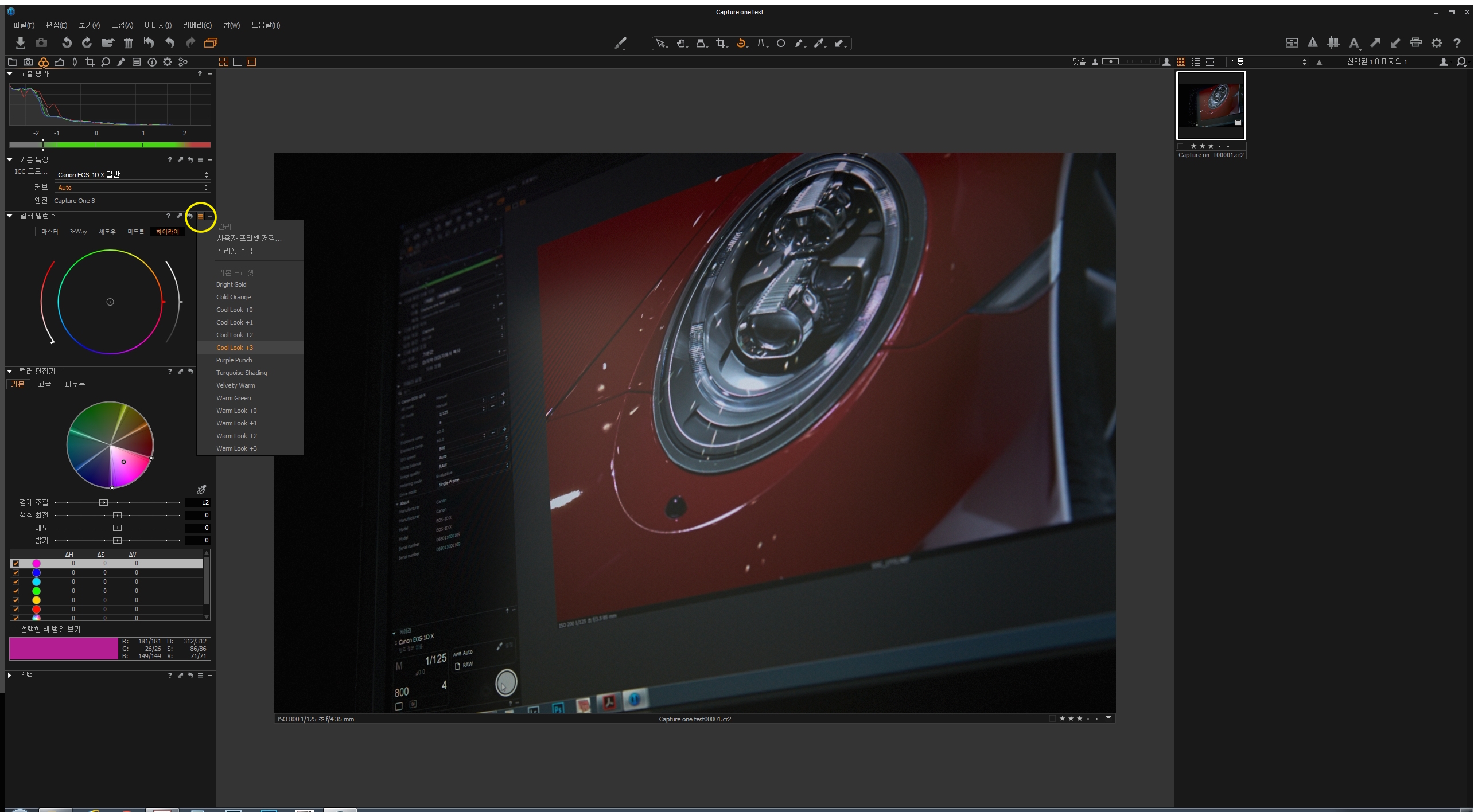
Task: Open the Metadata info tool tab
Action: [152, 62]
